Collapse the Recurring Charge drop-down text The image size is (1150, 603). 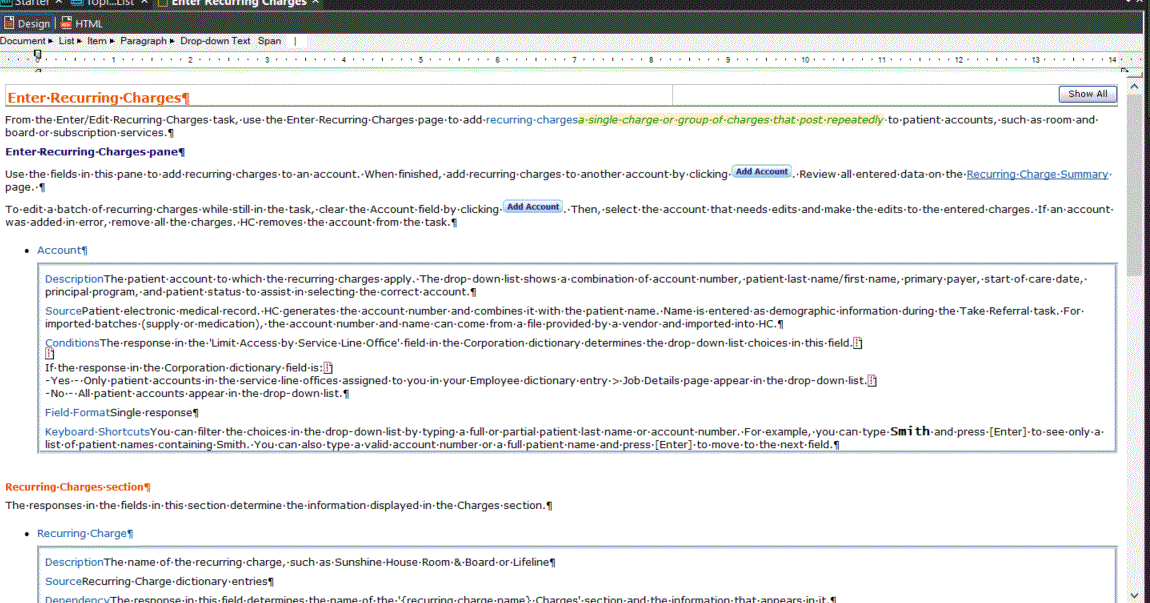click(x=82, y=533)
